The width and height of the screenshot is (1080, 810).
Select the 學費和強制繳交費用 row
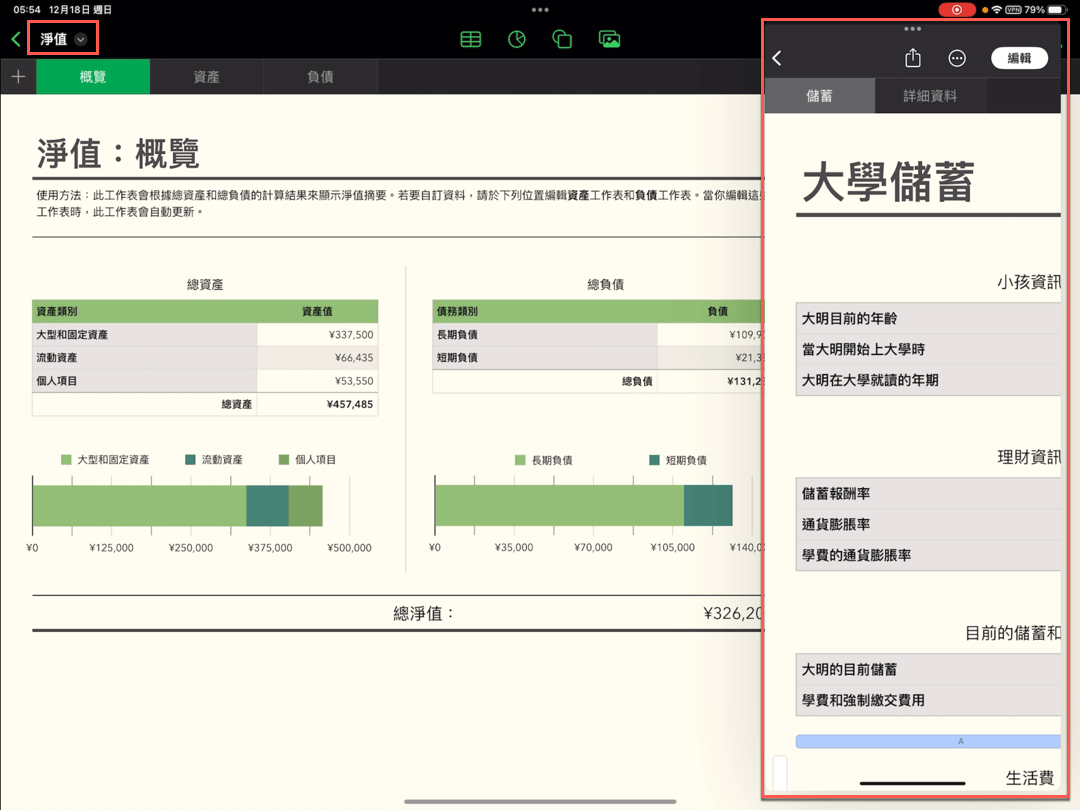(x=928, y=700)
